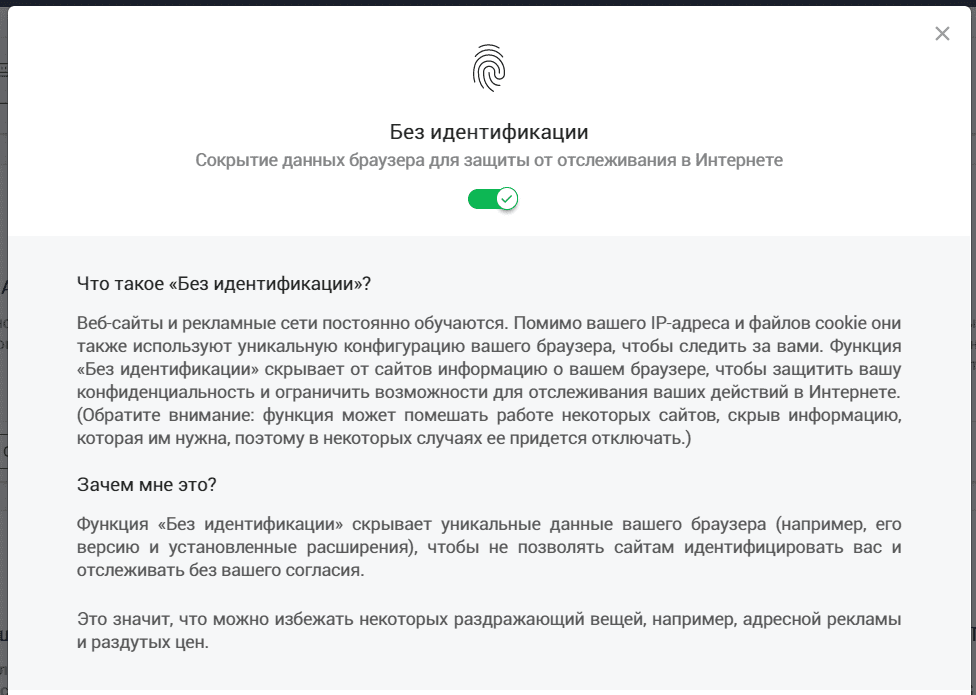Viewport: 976px width, 695px height.
Task: Click the fingerprint icon at the top
Action: [489, 68]
